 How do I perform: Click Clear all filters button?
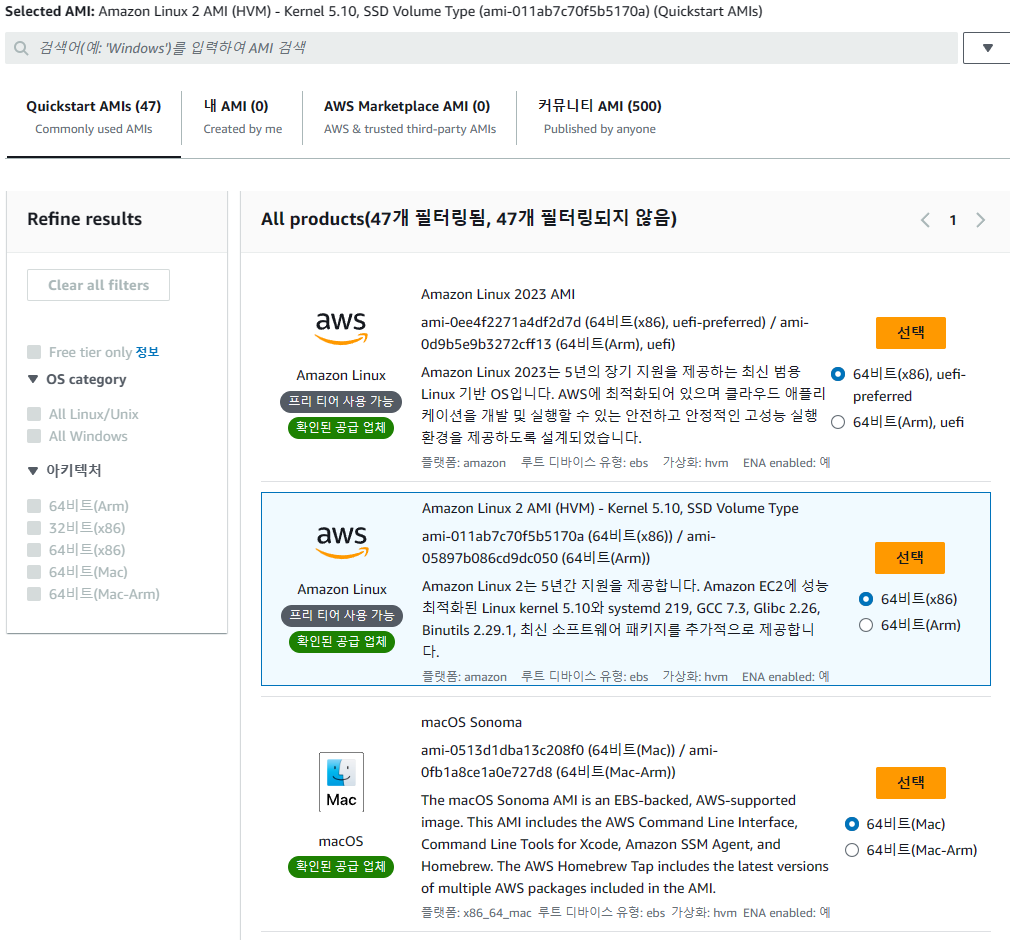pos(99,285)
